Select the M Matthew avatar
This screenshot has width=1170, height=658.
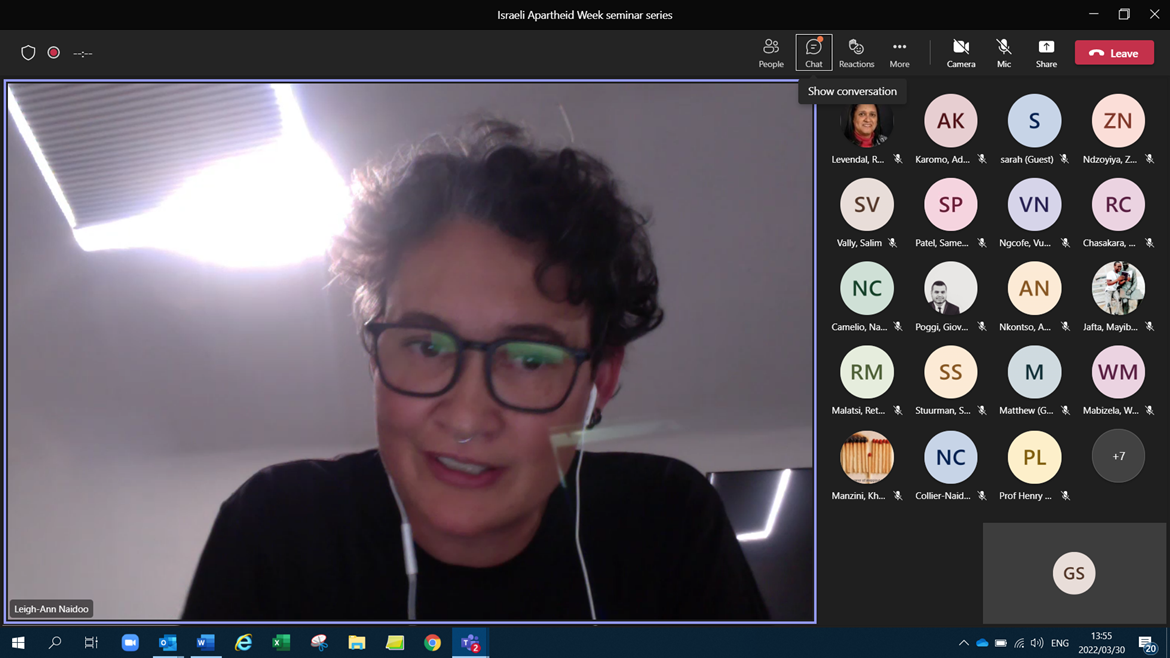(x=1034, y=372)
